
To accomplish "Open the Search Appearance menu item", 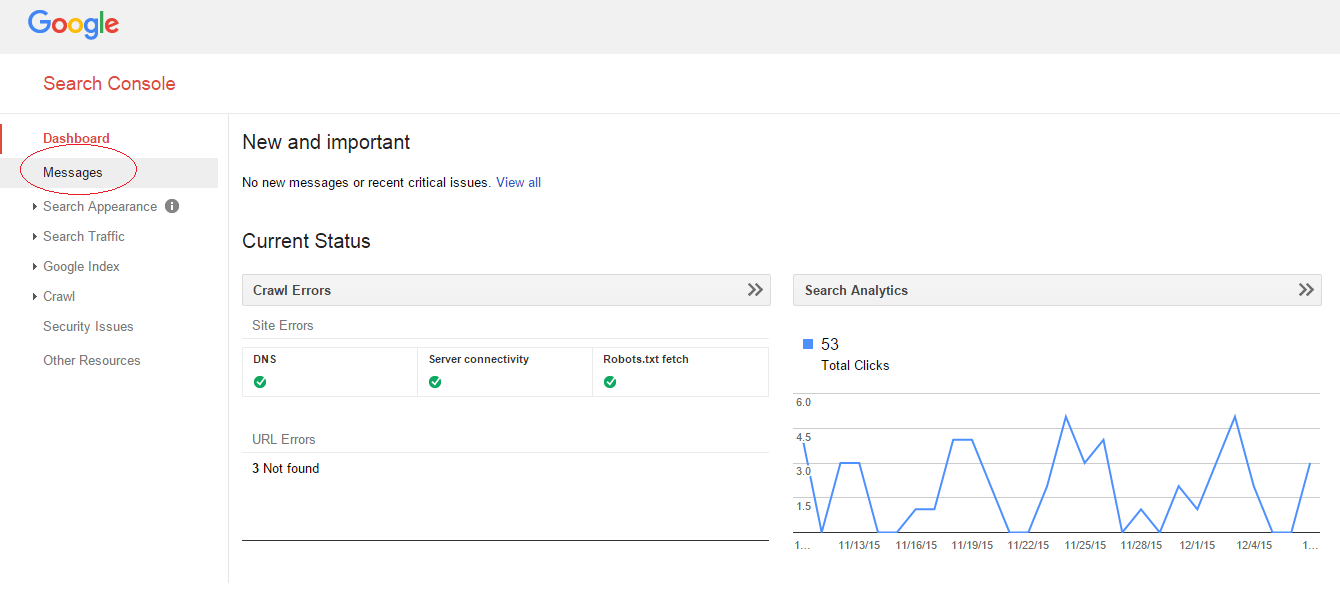I will [x=100, y=206].
